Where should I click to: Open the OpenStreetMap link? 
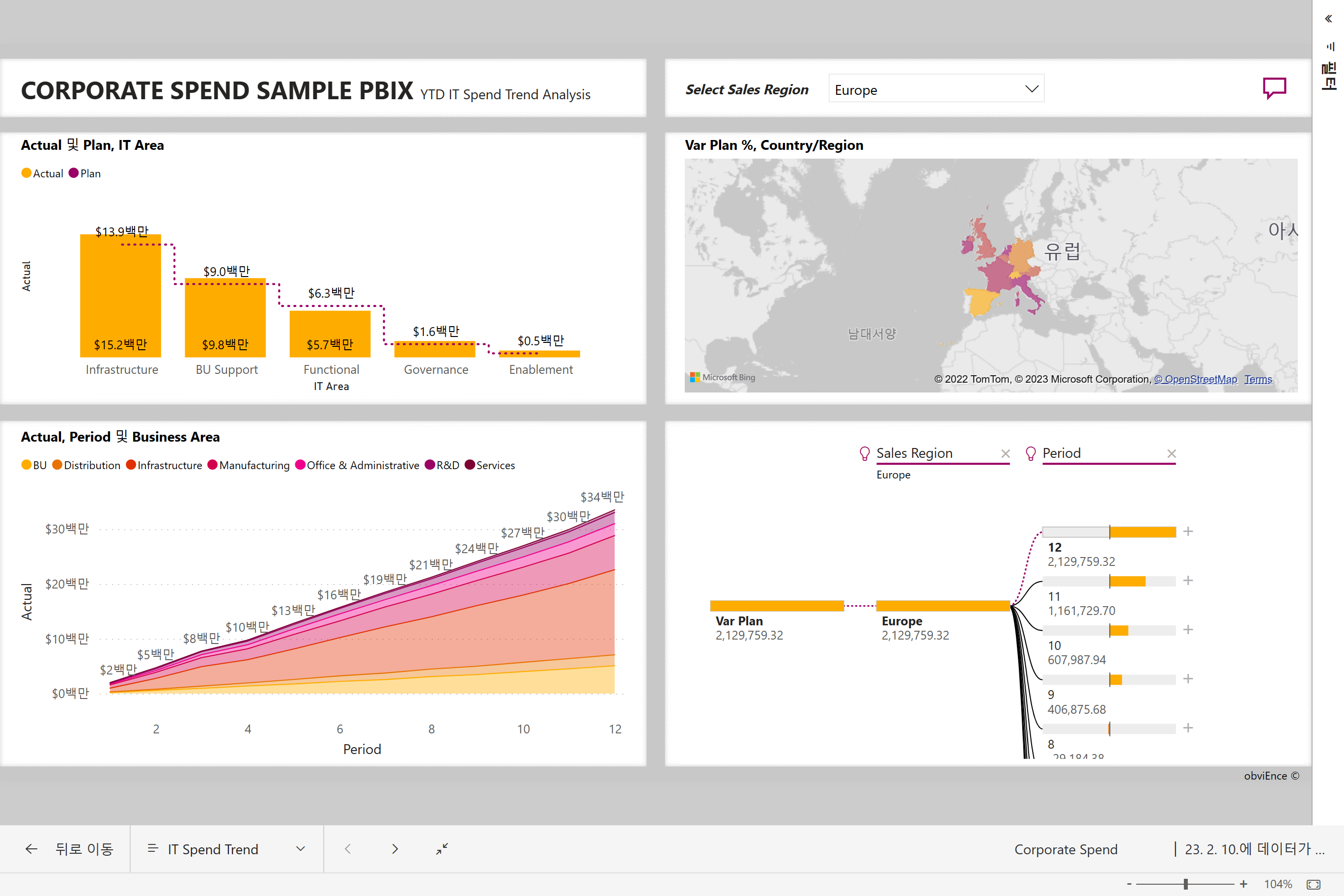[1196, 379]
